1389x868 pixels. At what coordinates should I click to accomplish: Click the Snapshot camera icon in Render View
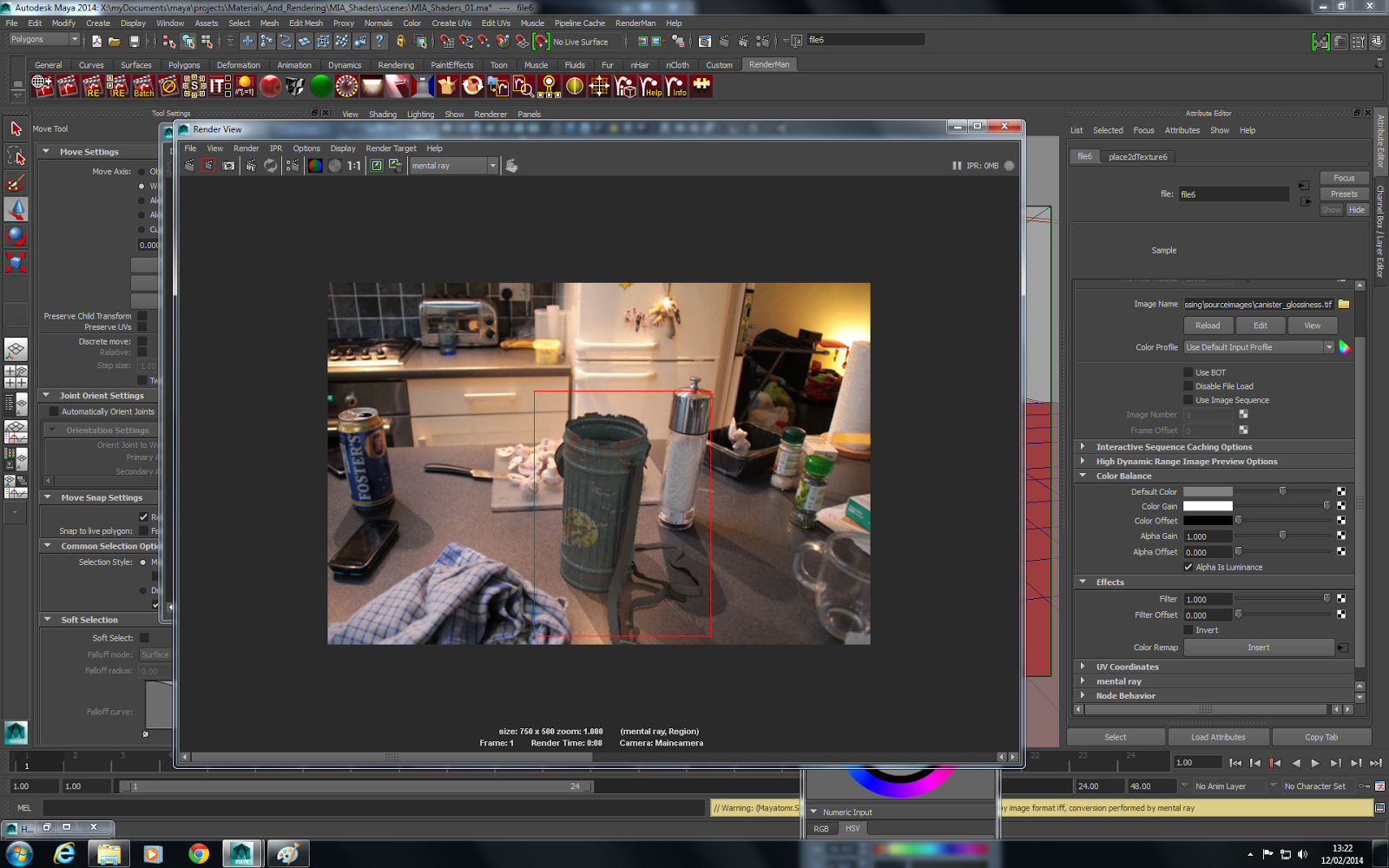click(x=229, y=166)
